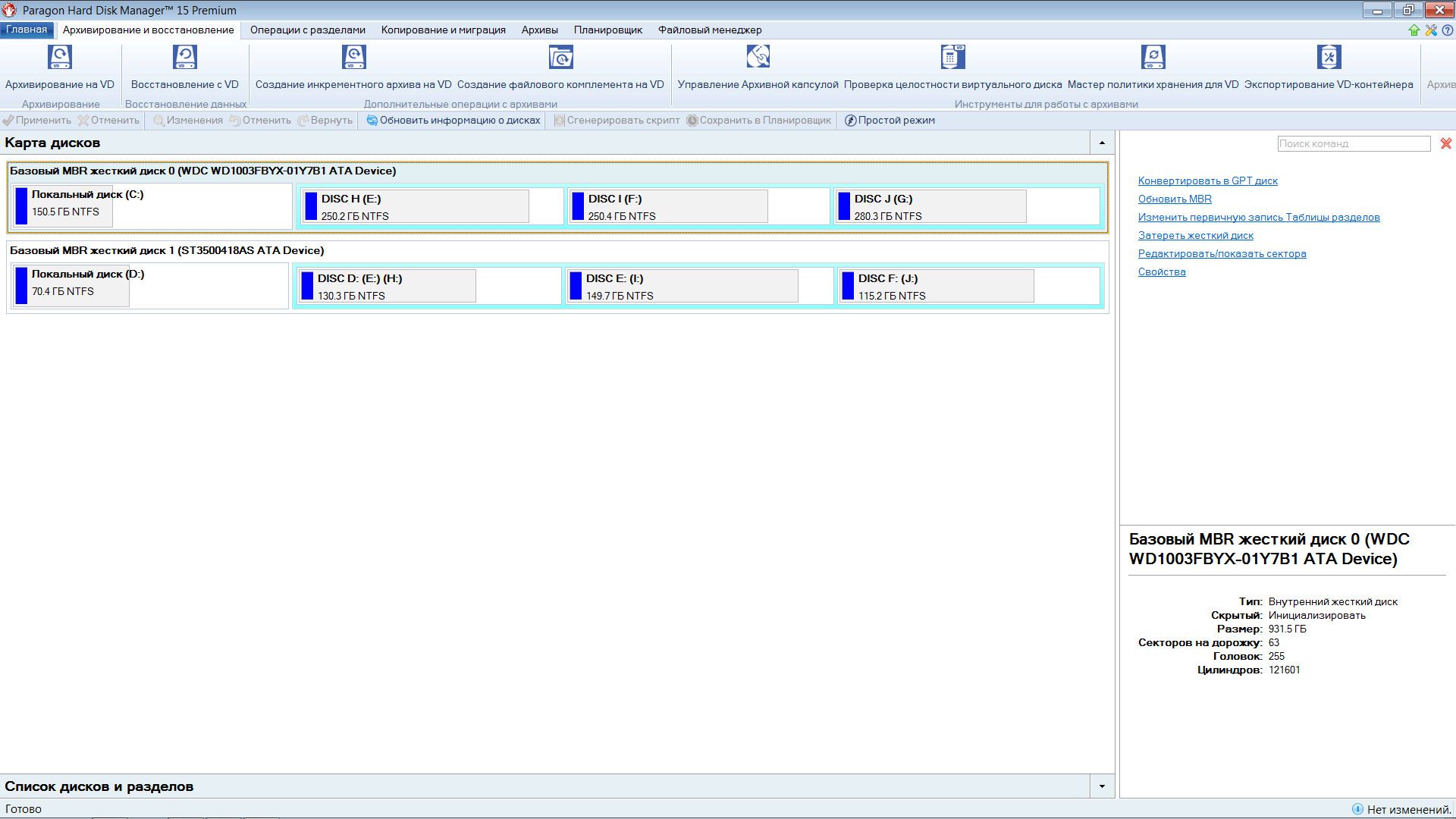Expand Список дисков и разделов panel

(1101, 786)
